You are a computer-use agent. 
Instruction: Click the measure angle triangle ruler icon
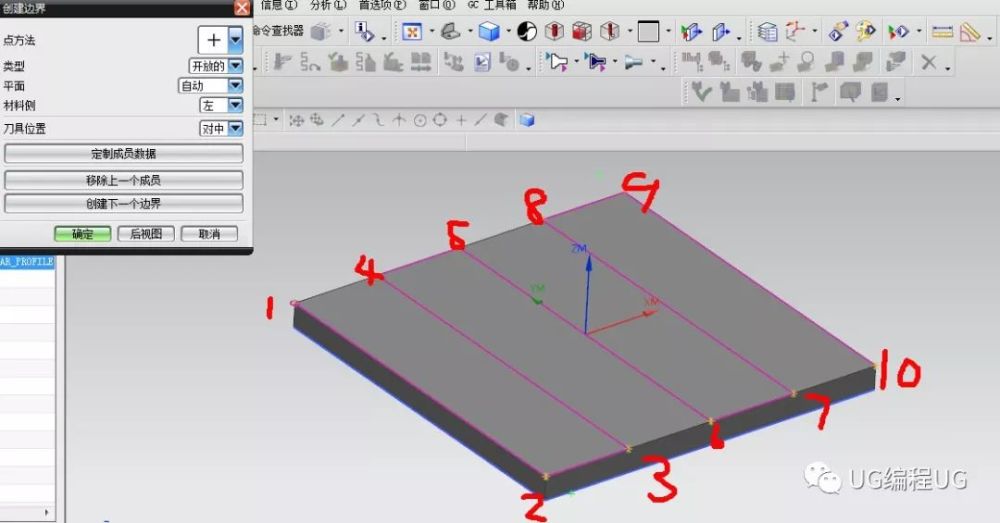(969, 31)
